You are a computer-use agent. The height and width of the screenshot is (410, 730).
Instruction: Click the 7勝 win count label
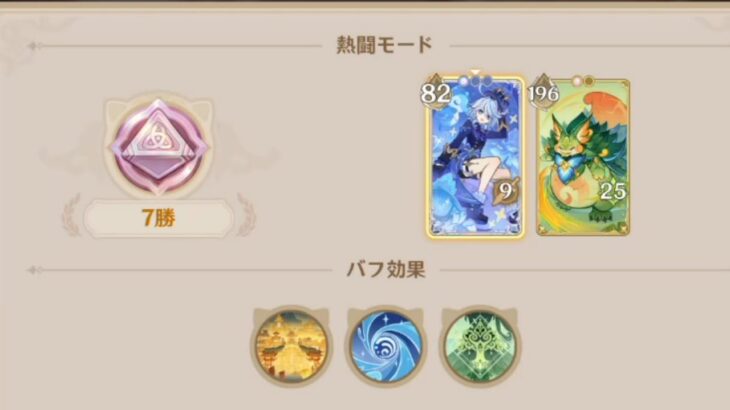(158, 218)
